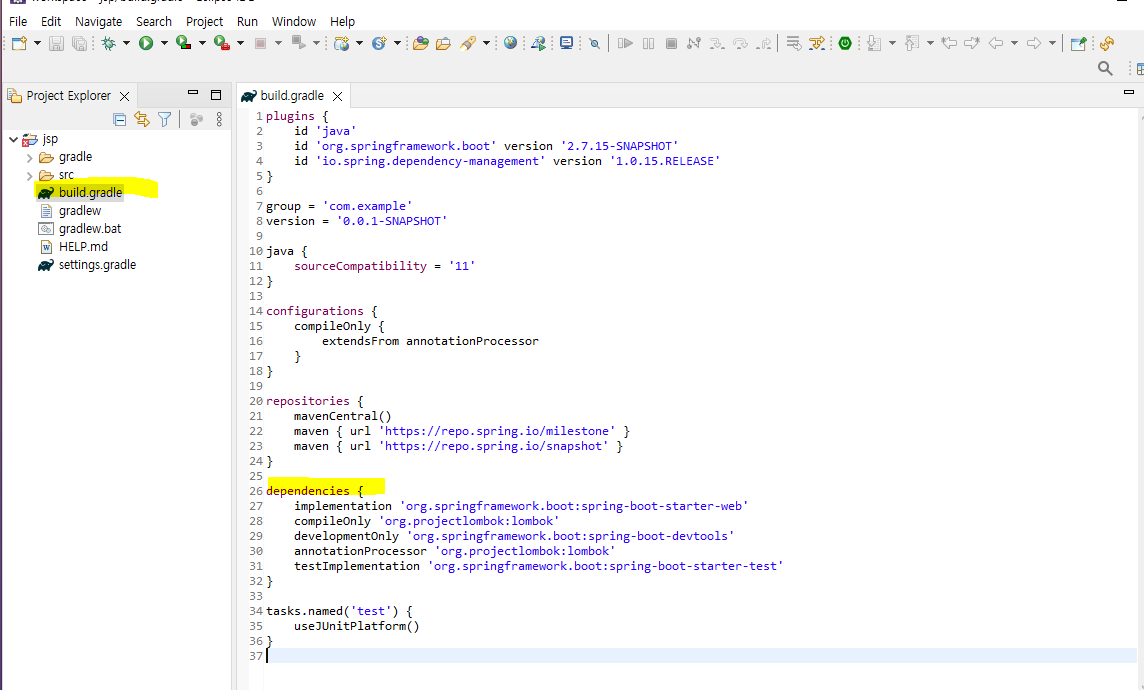
Task: Click the Coverage run icon
Action: 184,44
